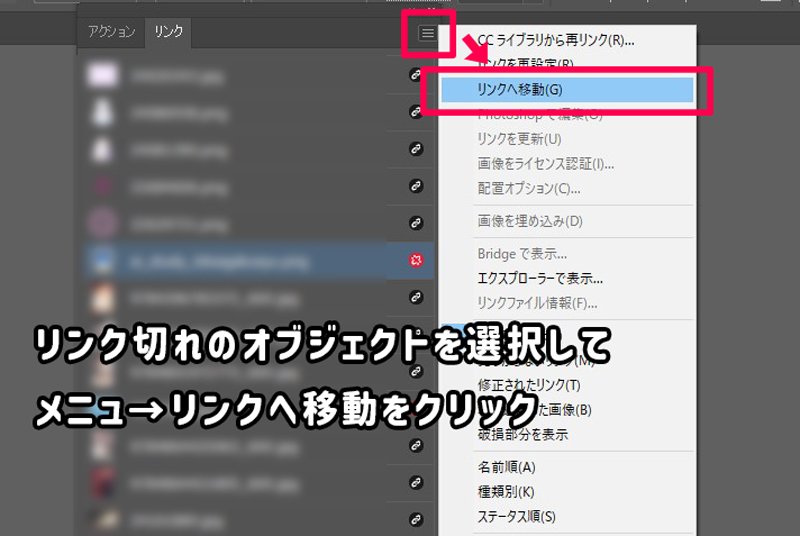Sort links with 名前順(A)
The image size is (800, 536).
506,467
